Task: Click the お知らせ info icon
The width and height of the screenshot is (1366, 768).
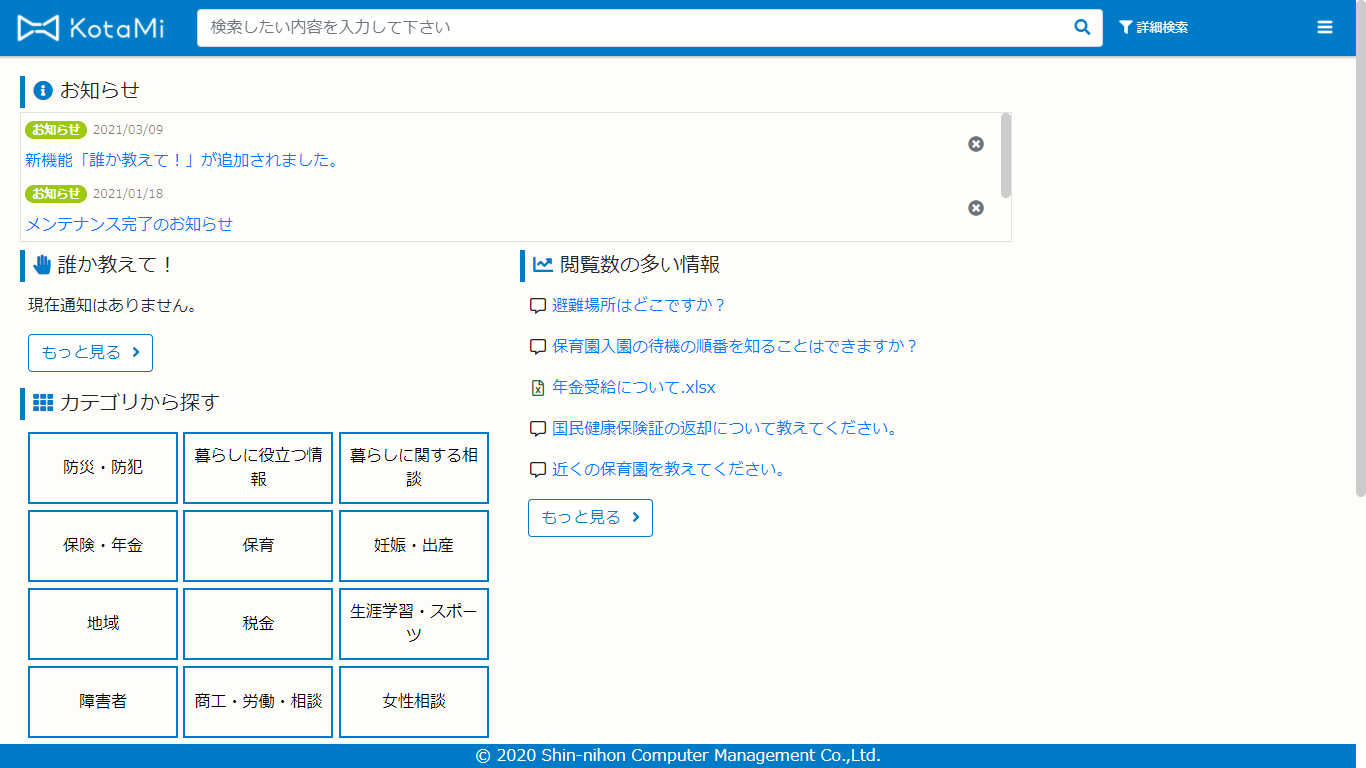Action: (43, 90)
